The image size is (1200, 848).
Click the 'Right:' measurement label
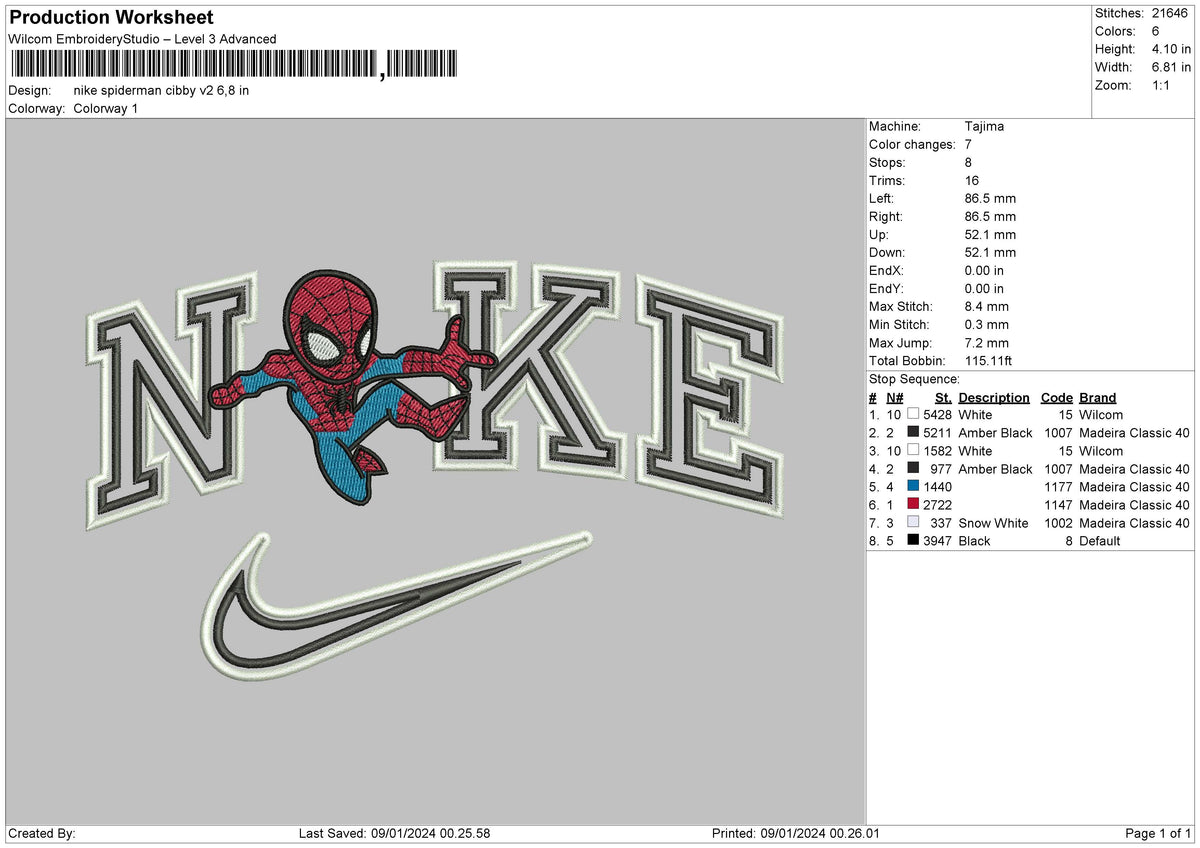pos(886,216)
